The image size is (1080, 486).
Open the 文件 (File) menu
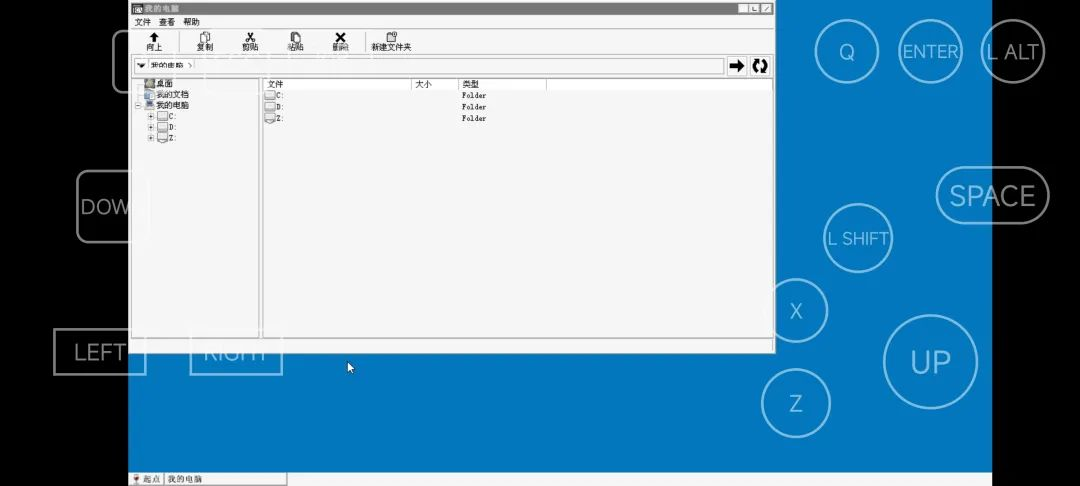(143, 22)
